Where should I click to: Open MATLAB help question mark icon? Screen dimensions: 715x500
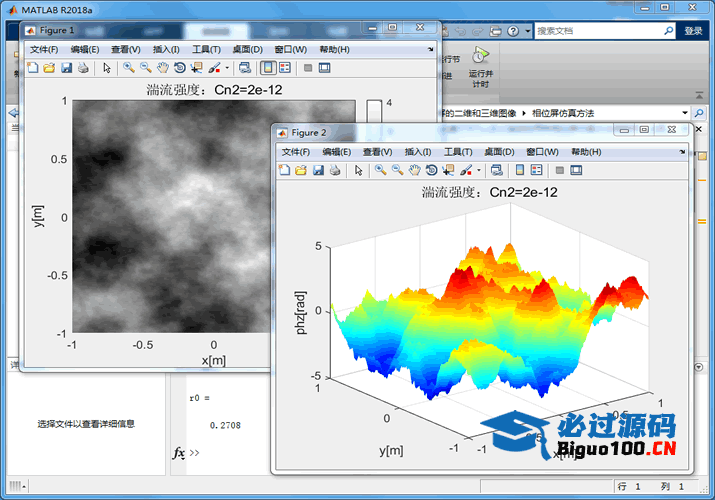[x=513, y=31]
